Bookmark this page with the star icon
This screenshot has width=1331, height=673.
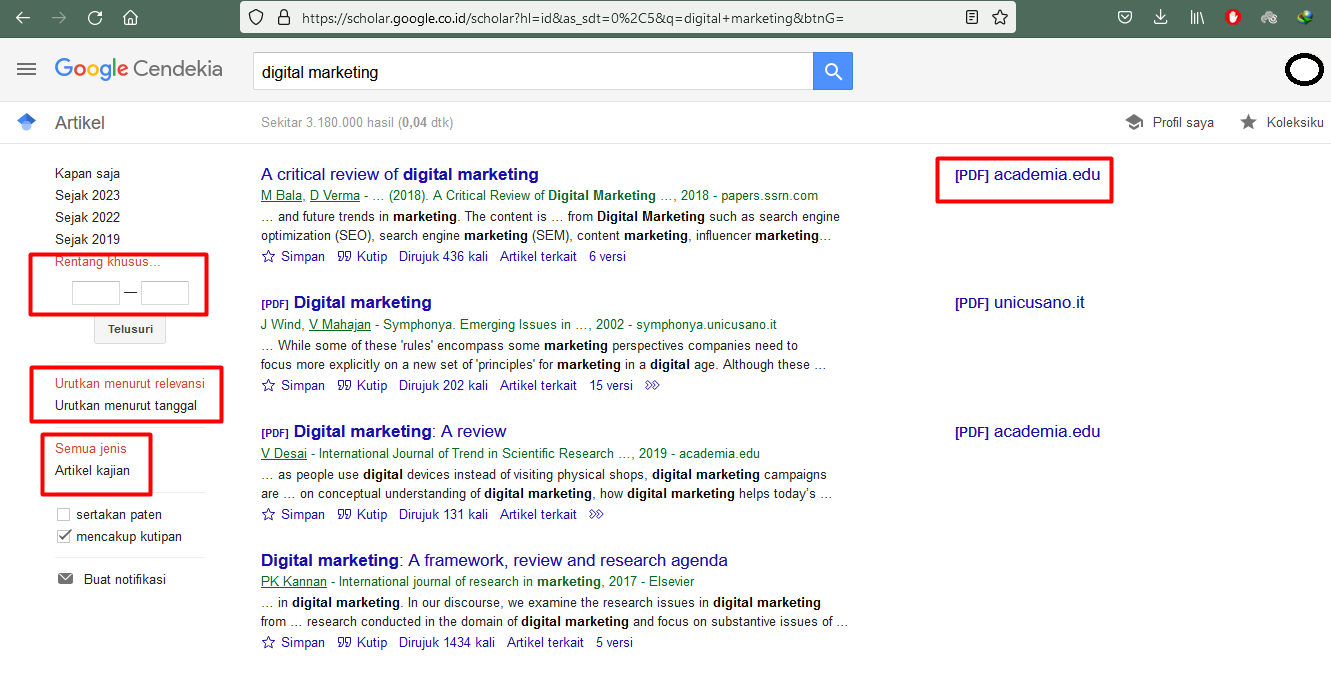(x=1000, y=17)
